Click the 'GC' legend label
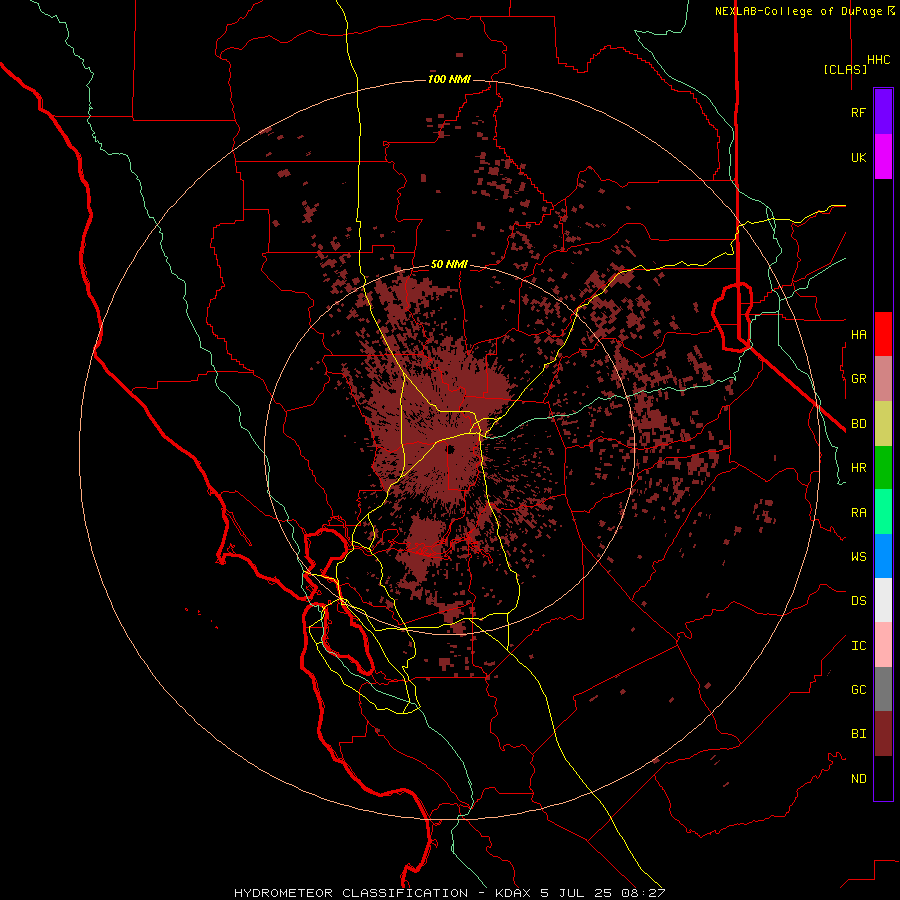 [x=858, y=690]
